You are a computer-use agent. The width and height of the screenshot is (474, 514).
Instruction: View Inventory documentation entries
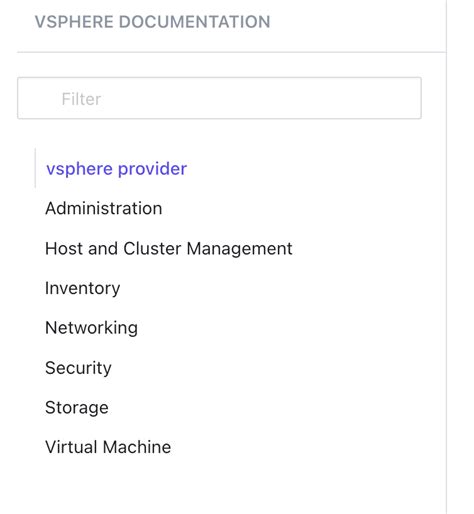(82, 288)
